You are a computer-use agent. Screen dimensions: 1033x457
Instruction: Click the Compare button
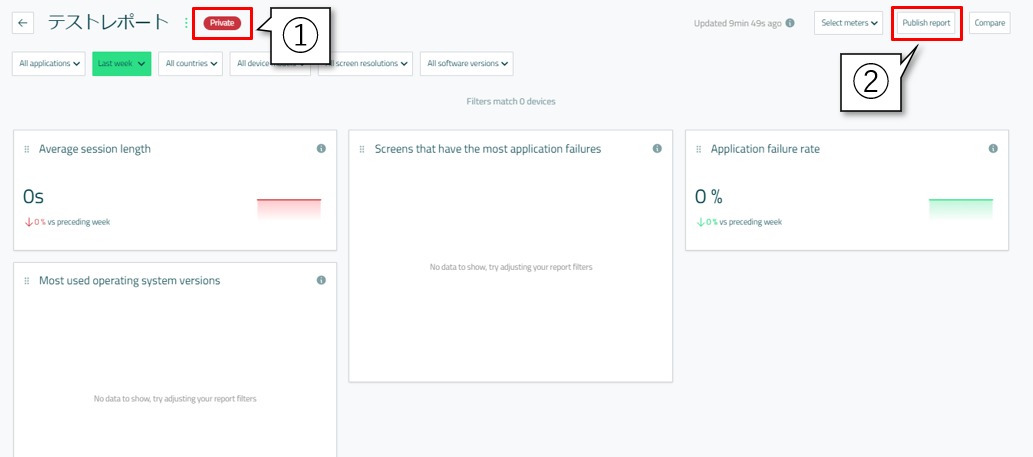989,23
